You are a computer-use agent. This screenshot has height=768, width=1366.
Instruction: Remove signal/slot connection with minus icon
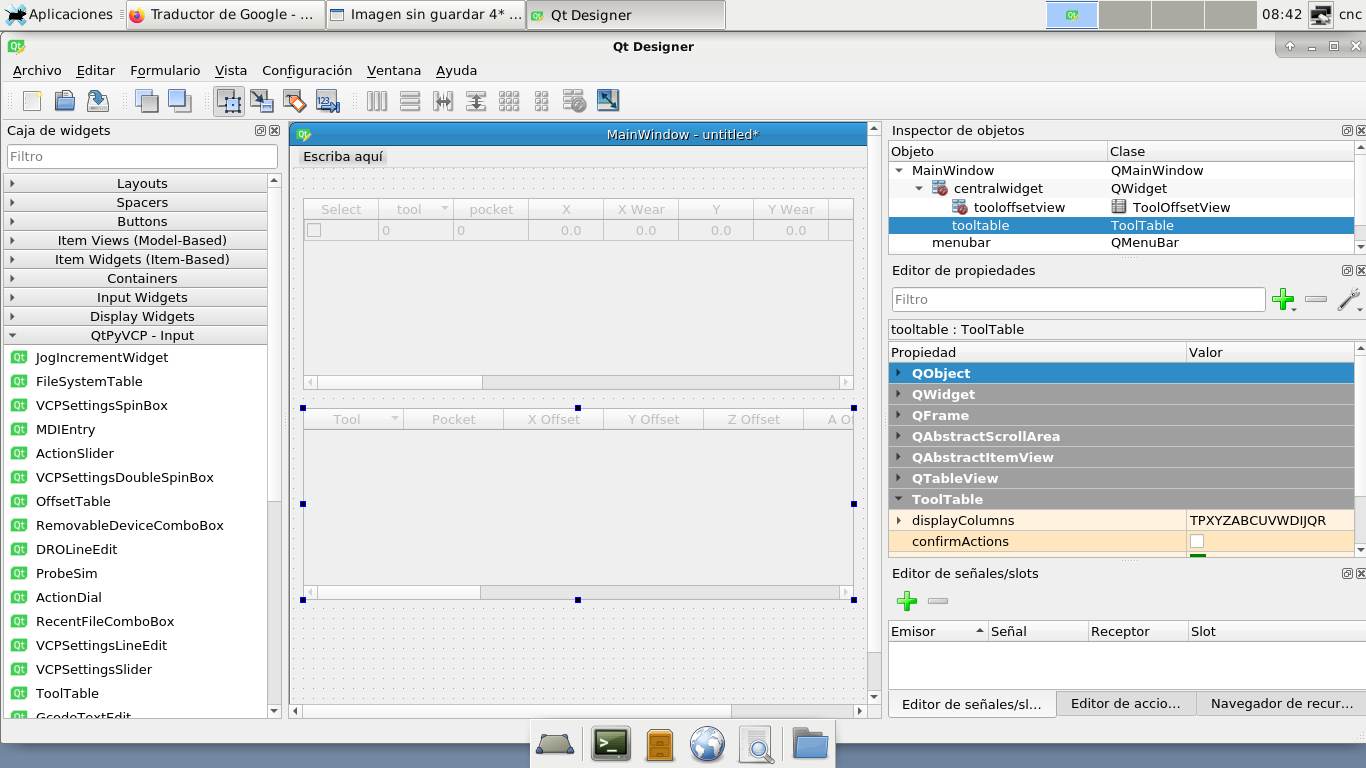pyautogui.click(x=938, y=601)
